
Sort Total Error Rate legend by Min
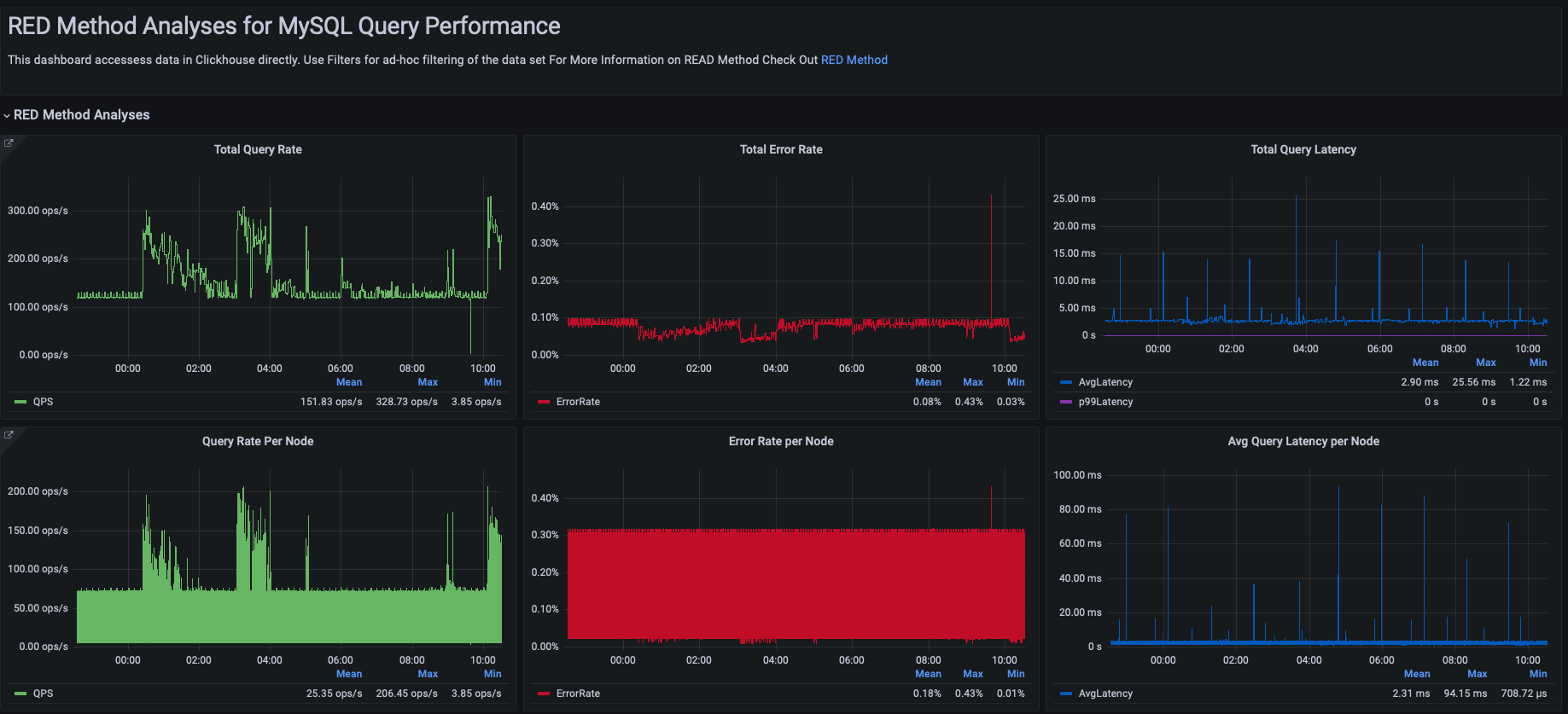tap(1016, 382)
